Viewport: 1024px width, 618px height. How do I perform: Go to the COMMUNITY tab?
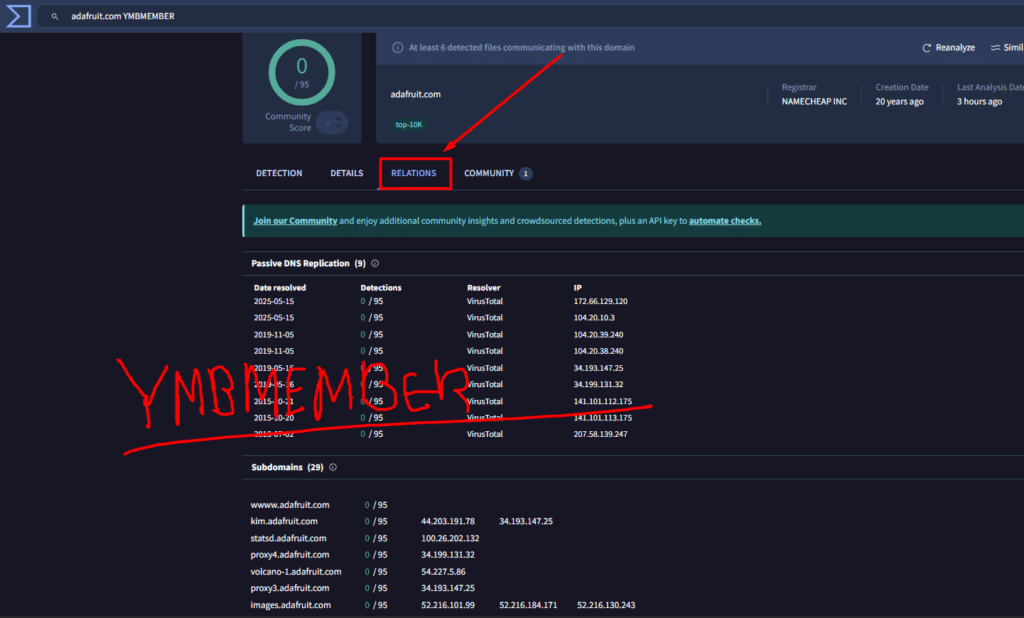(488, 173)
